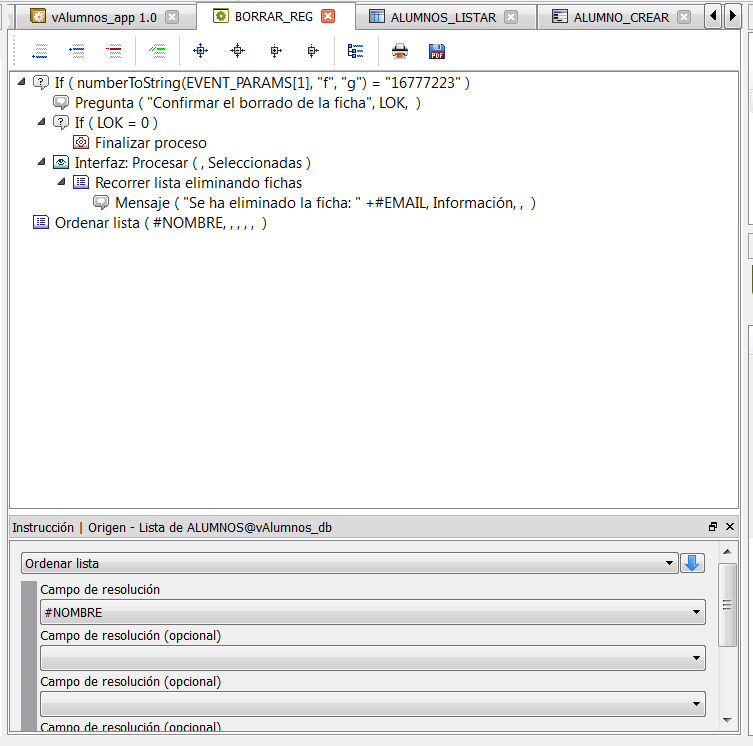Select the Finalizar proceso line

[150, 143]
